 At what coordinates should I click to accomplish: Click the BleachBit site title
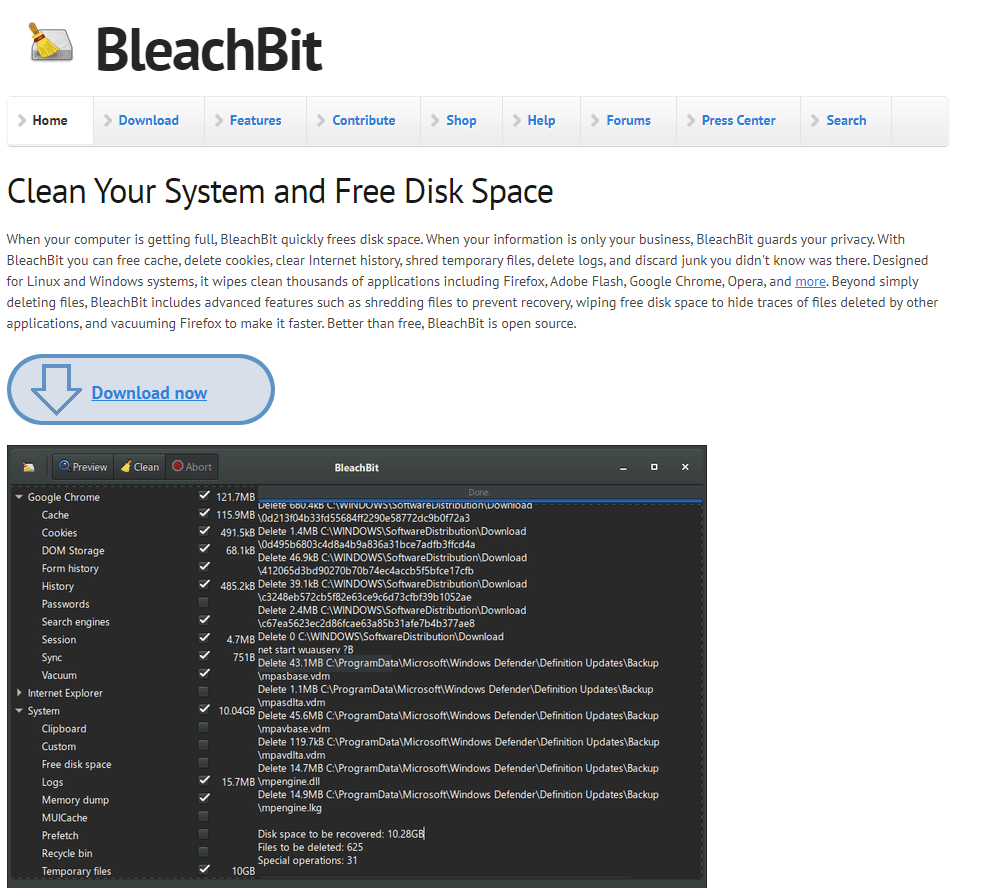209,50
